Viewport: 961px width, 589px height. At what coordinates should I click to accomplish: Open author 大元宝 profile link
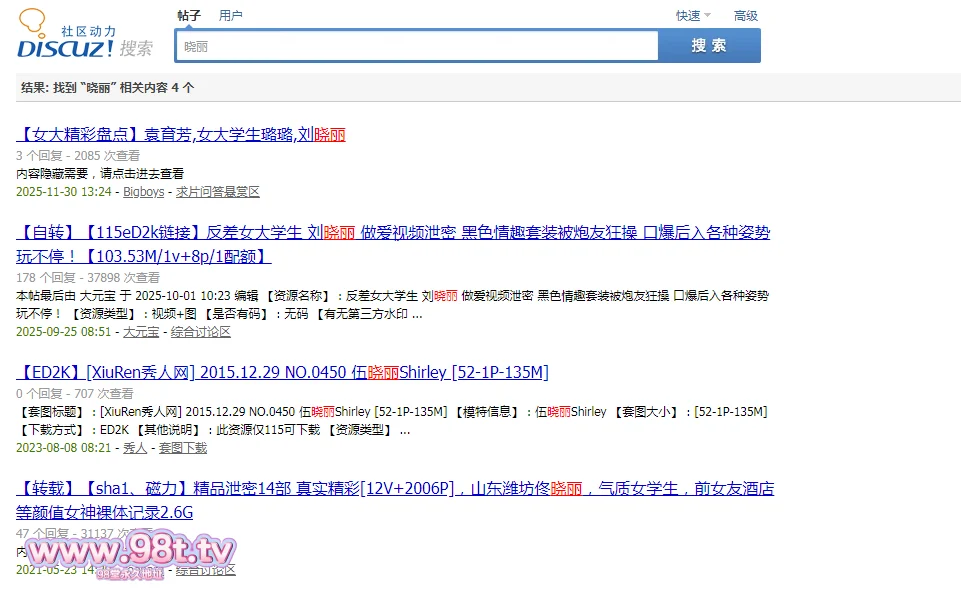tap(140, 331)
